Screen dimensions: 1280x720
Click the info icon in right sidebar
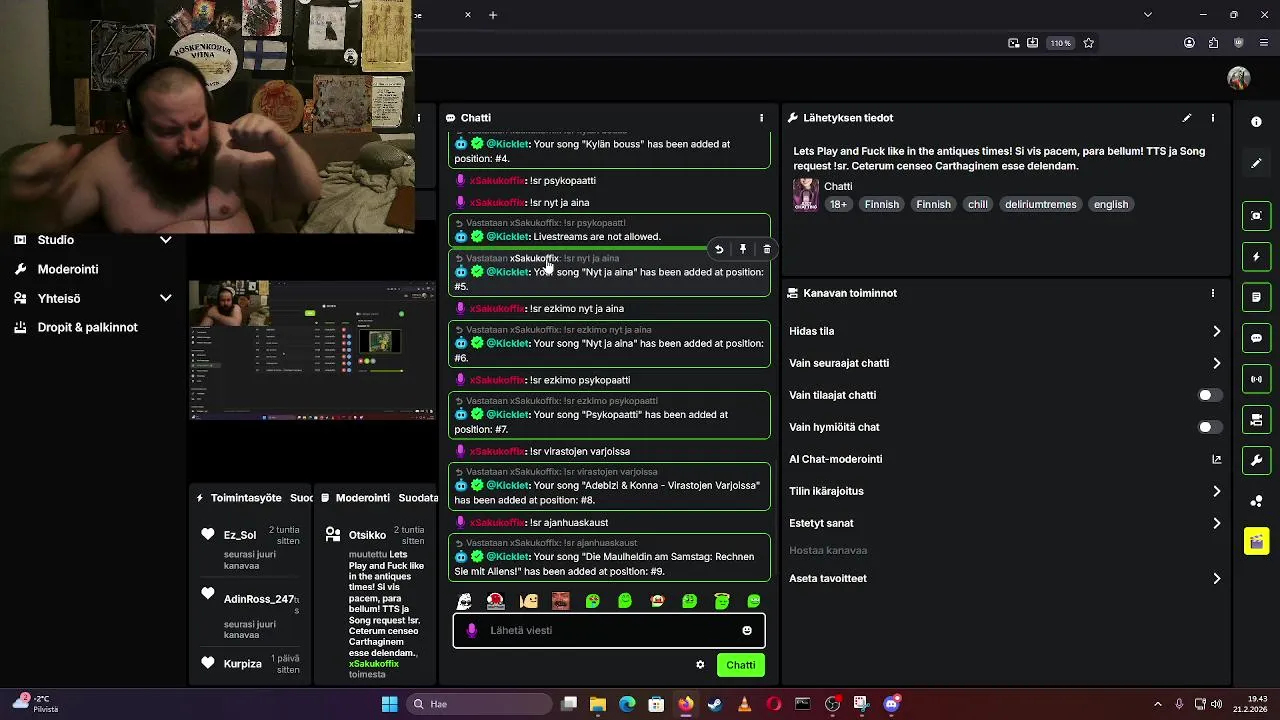[1257, 122]
